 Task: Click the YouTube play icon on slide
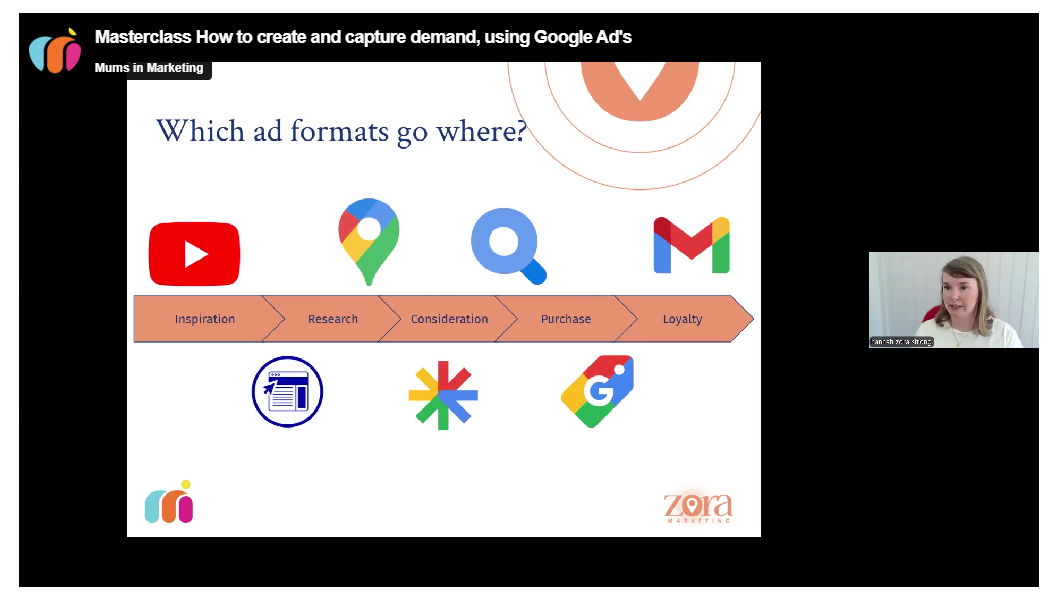click(194, 254)
